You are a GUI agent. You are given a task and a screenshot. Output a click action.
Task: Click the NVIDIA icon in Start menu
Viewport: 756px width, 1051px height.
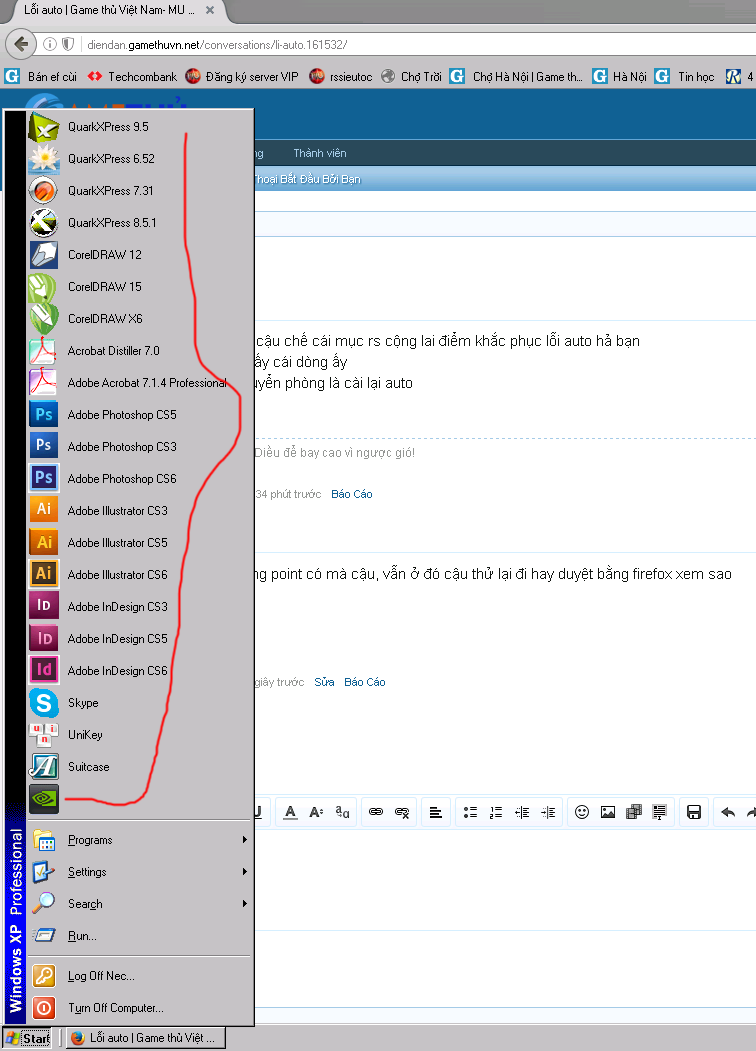pyautogui.click(x=45, y=800)
